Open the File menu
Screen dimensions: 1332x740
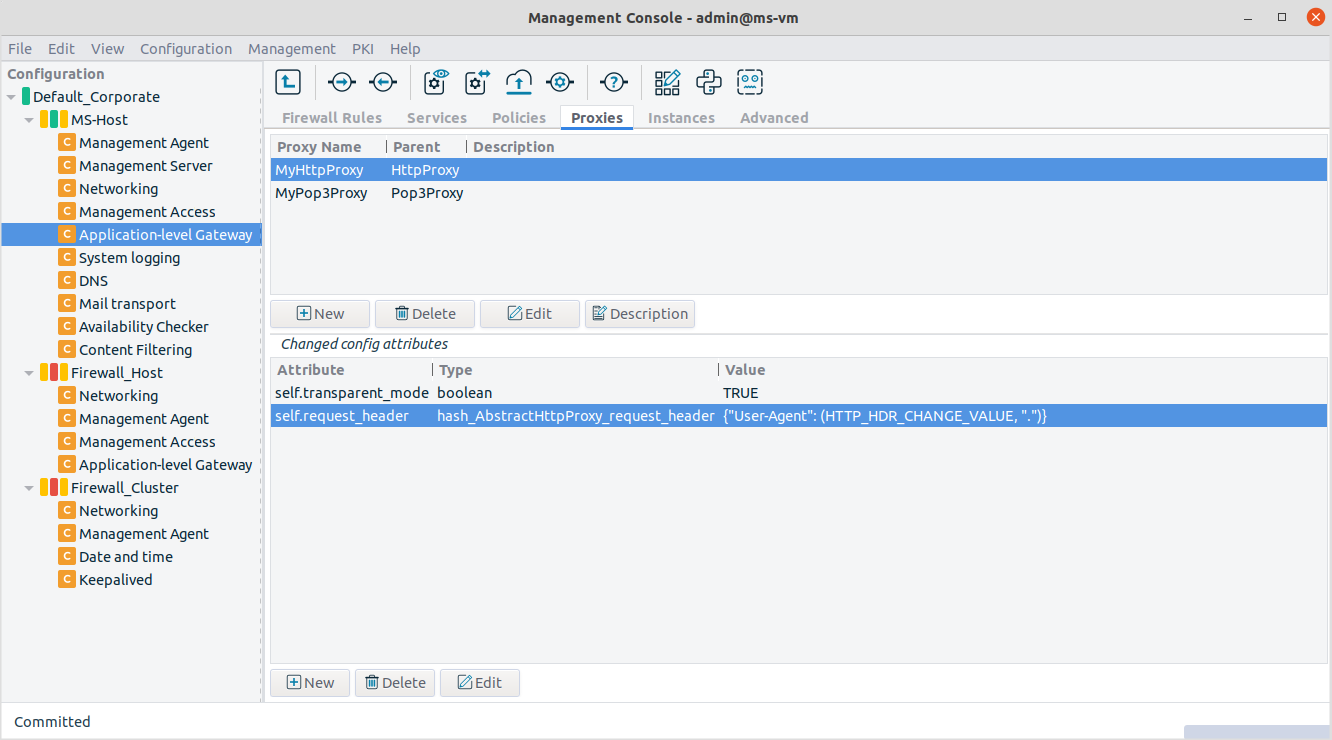pos(20,48)
